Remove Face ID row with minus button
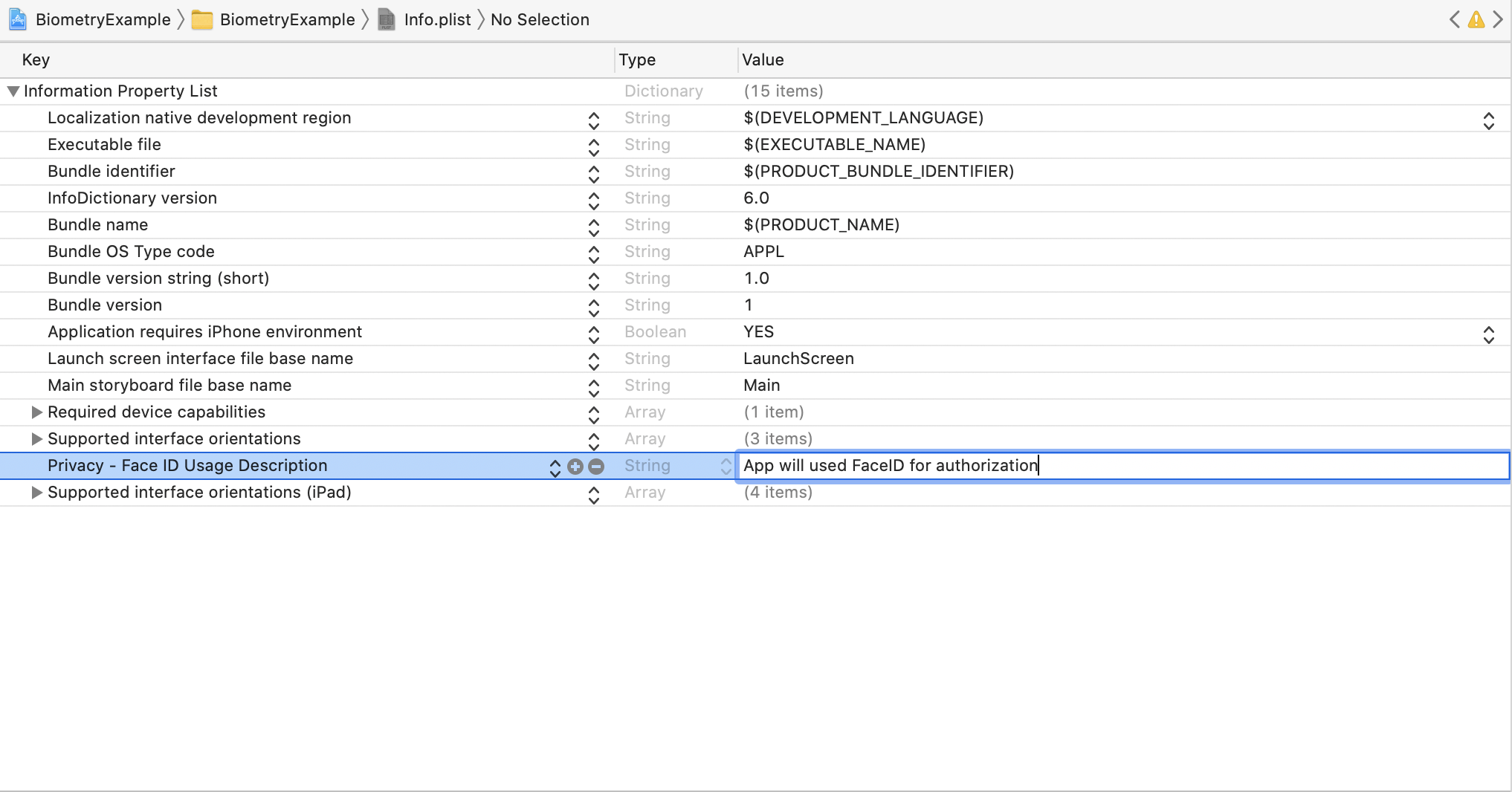Viewport: 1512px width, 792px height. pyautogui.click(x=596, y=466)
